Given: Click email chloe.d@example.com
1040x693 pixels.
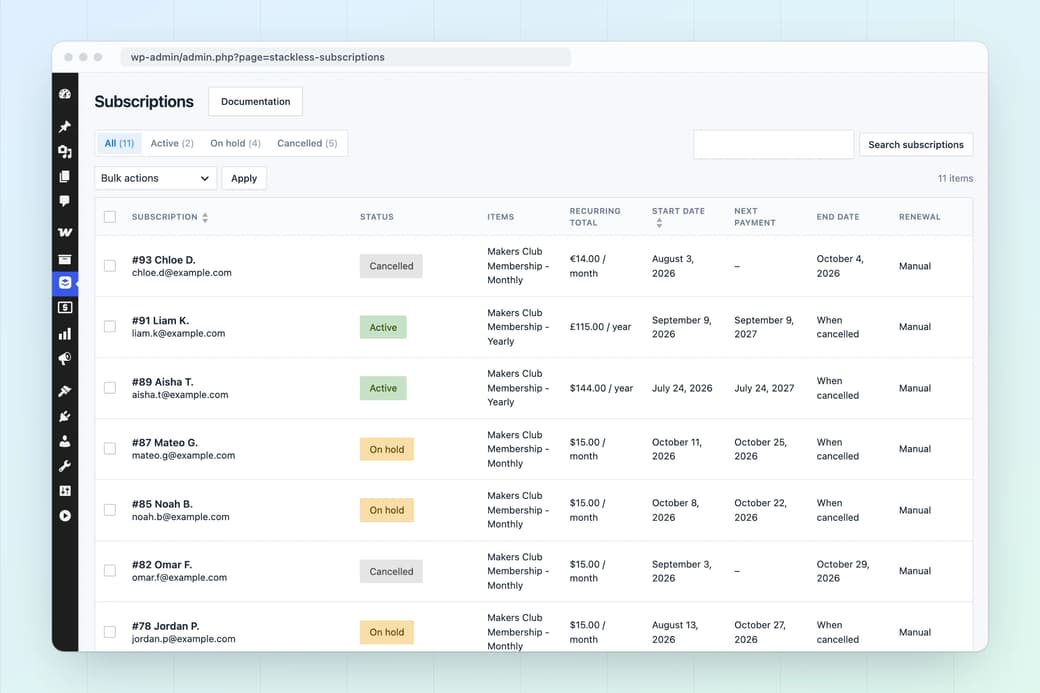Looking at the screenshot, I should click(x=182, y=273).
